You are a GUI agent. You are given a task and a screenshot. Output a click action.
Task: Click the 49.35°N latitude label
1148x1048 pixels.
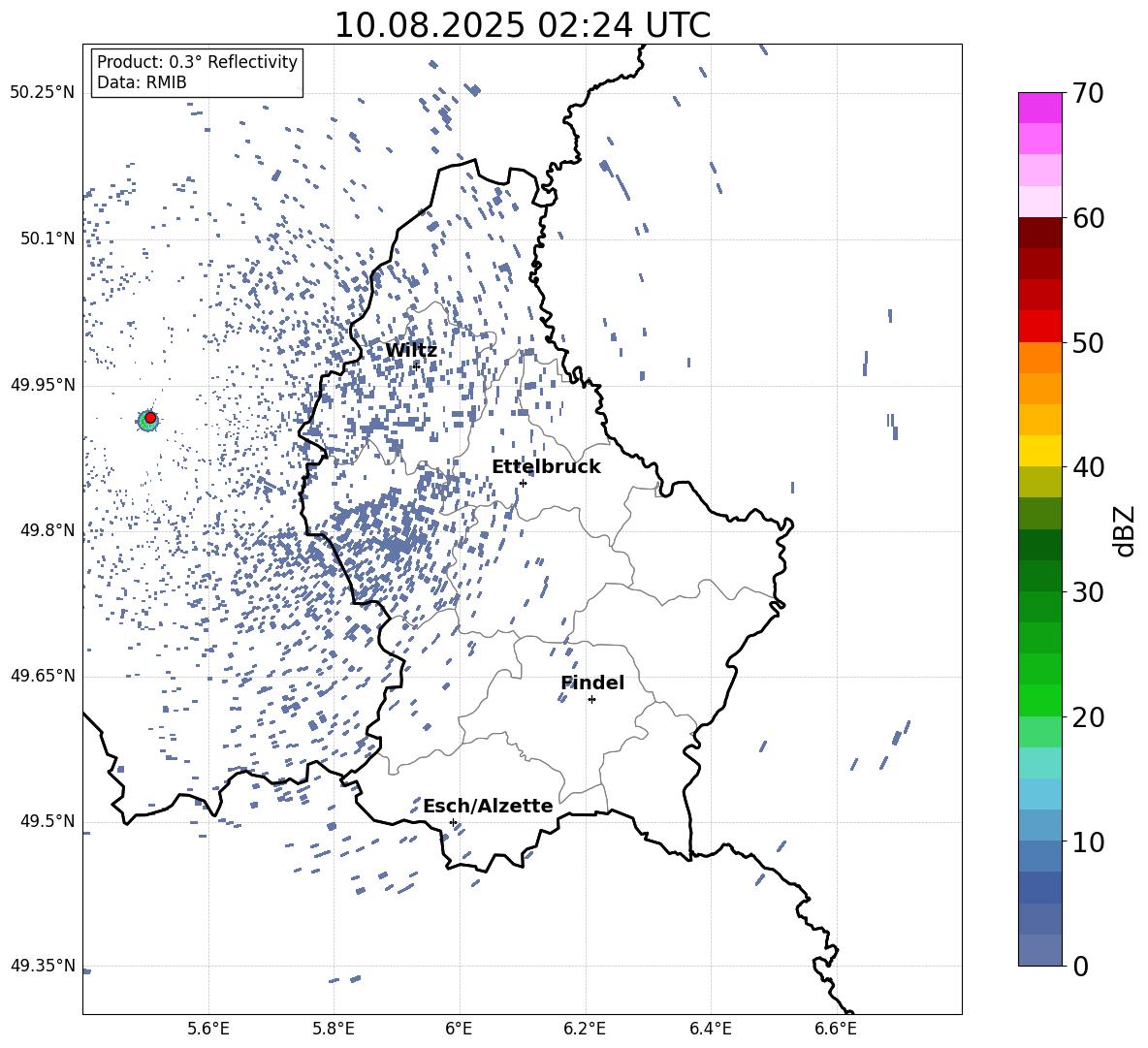(43, 966)
